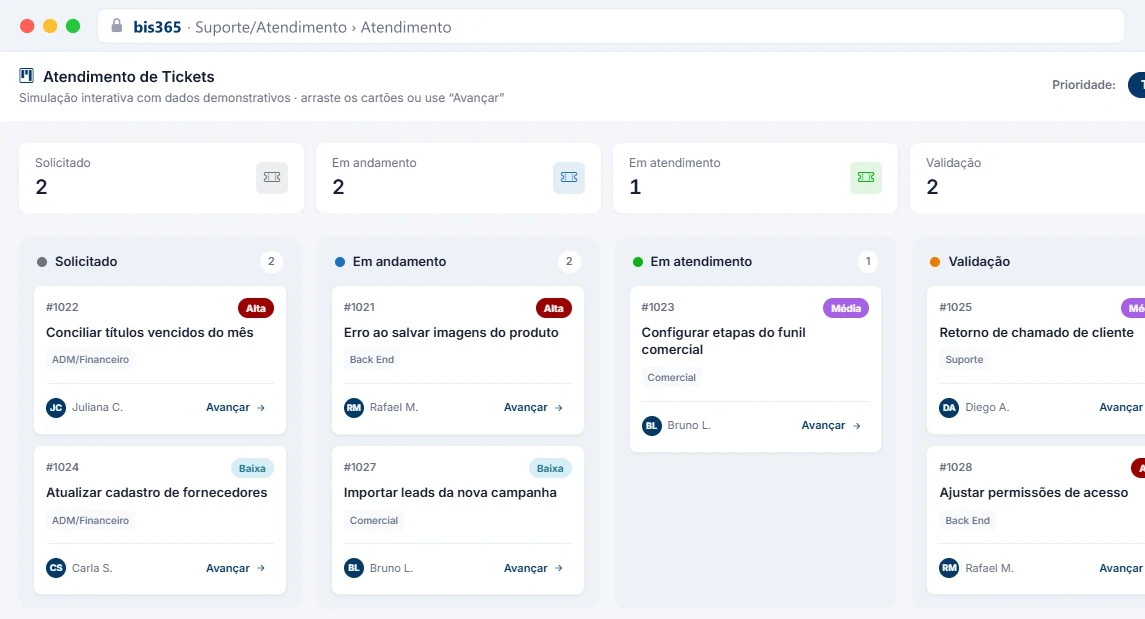Click BL avatar on ticket #1023

(x=652, y=426)
